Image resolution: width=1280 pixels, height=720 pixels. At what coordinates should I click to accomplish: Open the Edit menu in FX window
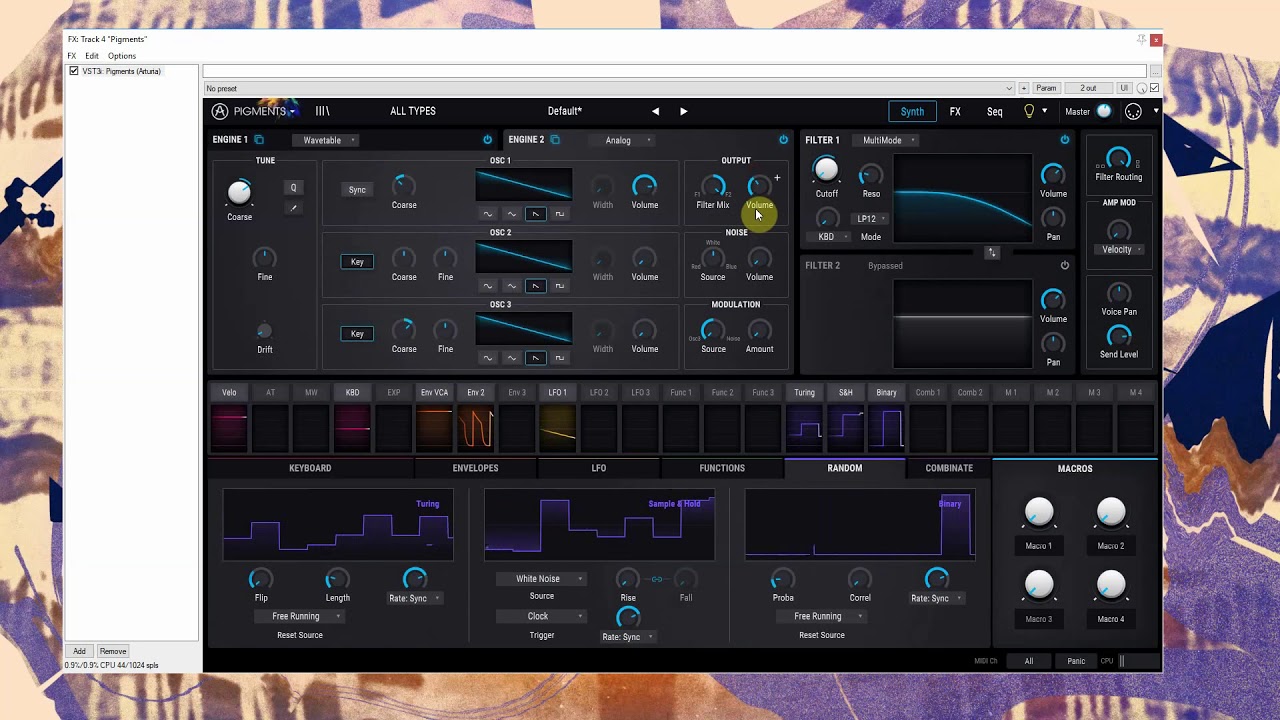(92, 56)
